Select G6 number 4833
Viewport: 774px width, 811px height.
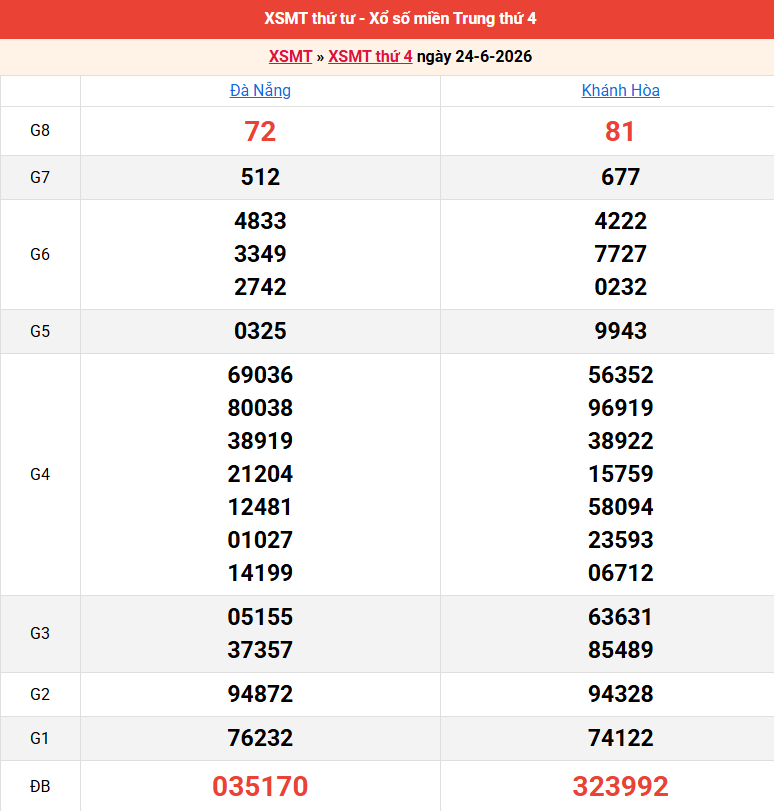[260, 221]
